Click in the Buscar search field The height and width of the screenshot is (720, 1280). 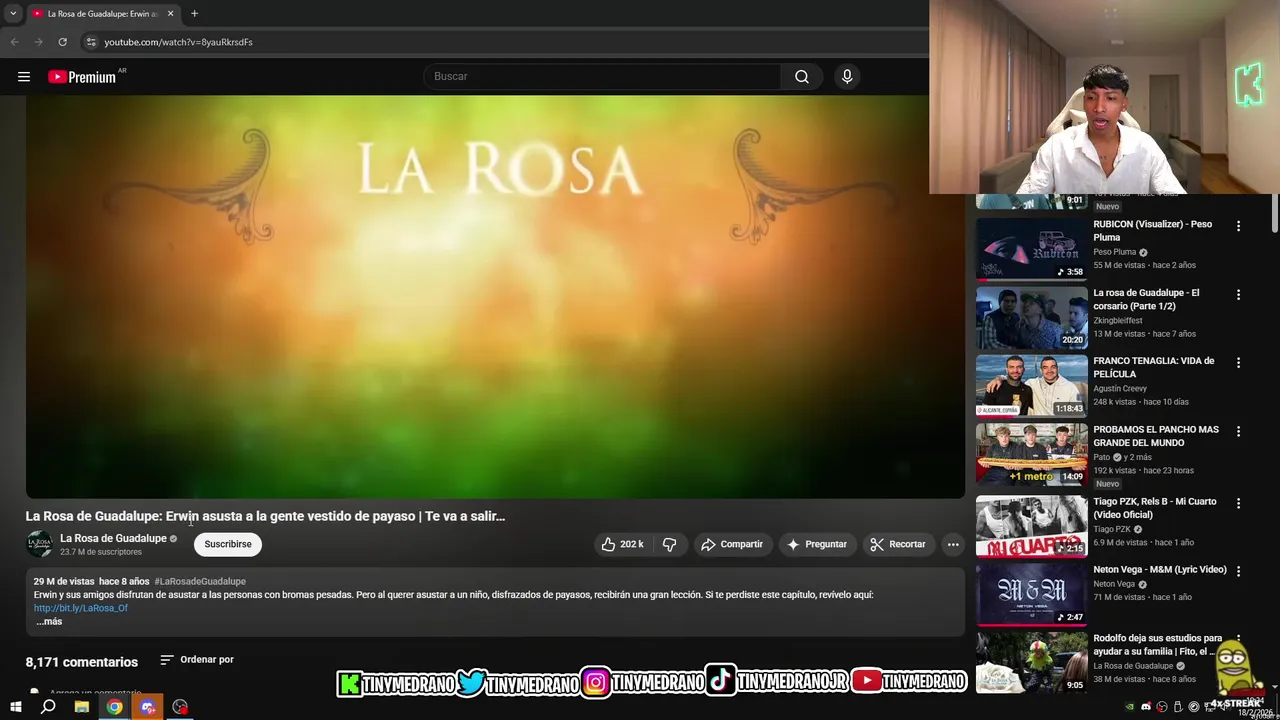point(603,77)
